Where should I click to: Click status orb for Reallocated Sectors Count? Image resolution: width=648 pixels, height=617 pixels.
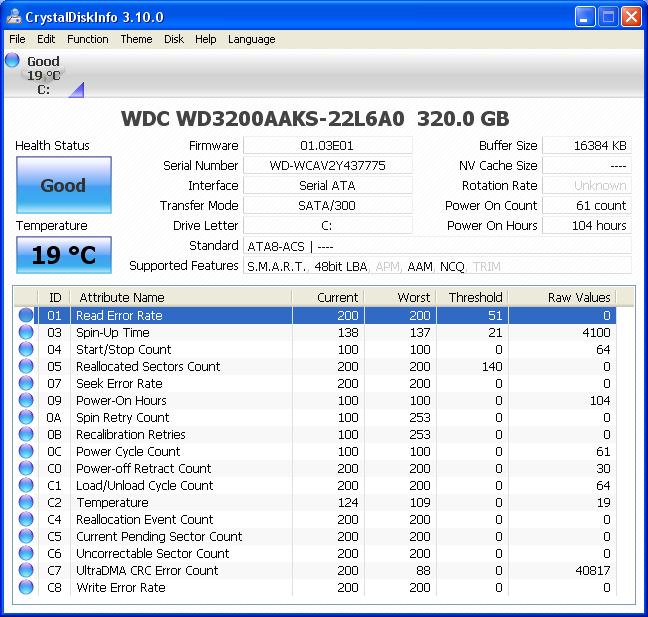(26, 366)
